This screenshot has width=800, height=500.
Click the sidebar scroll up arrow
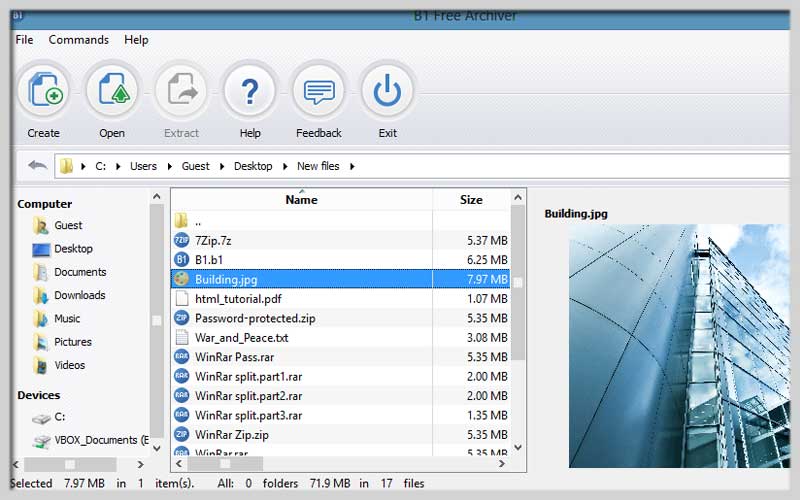click(x=157, y=196)
